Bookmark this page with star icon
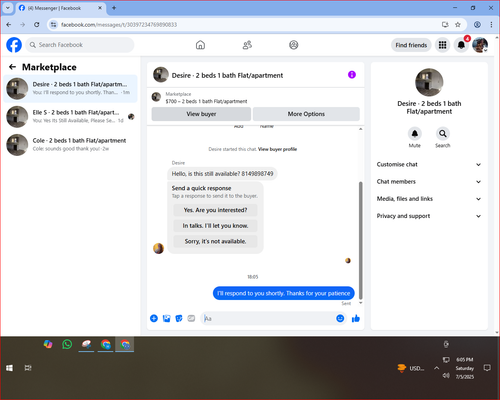Viewport: 500px width, 400px height. tap(458, 25)
